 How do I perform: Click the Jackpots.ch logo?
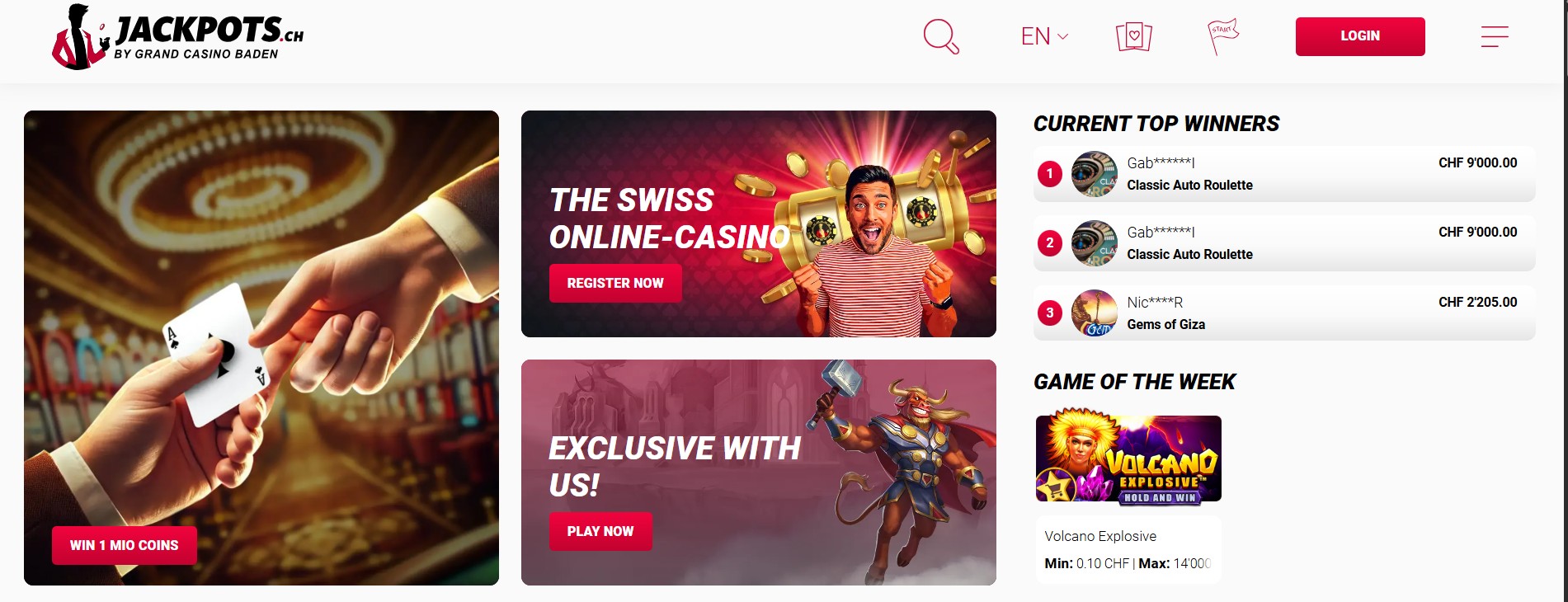[x=178, y=37]
